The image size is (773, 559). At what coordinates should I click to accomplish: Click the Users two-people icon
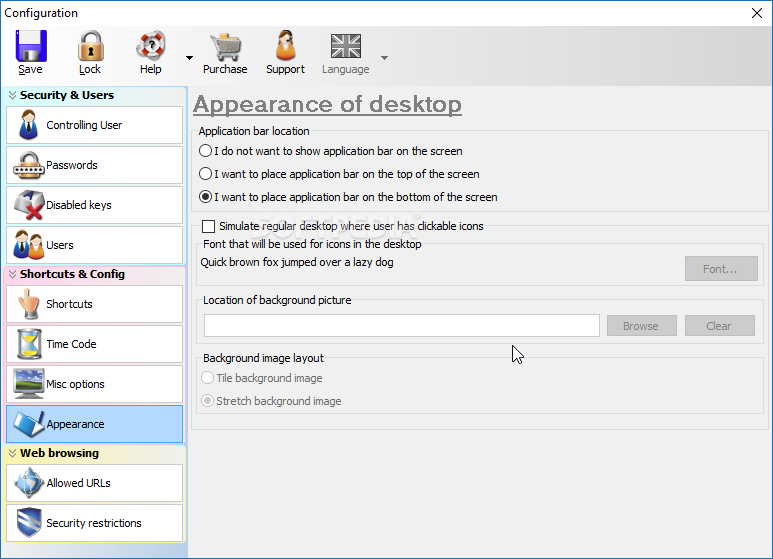pos(29,245)
